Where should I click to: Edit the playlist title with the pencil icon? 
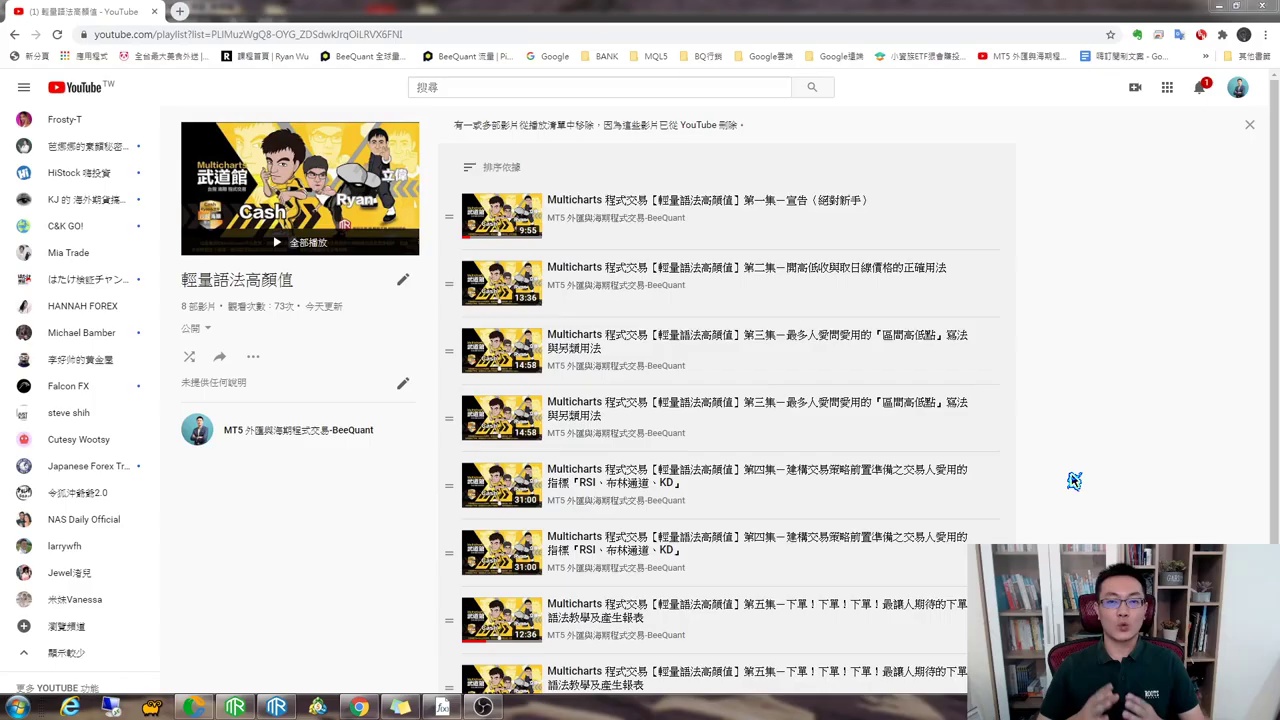[x=403, y=280]
